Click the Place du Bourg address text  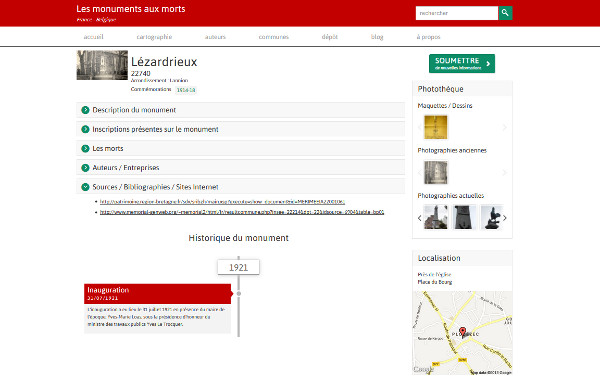(435, 282)
